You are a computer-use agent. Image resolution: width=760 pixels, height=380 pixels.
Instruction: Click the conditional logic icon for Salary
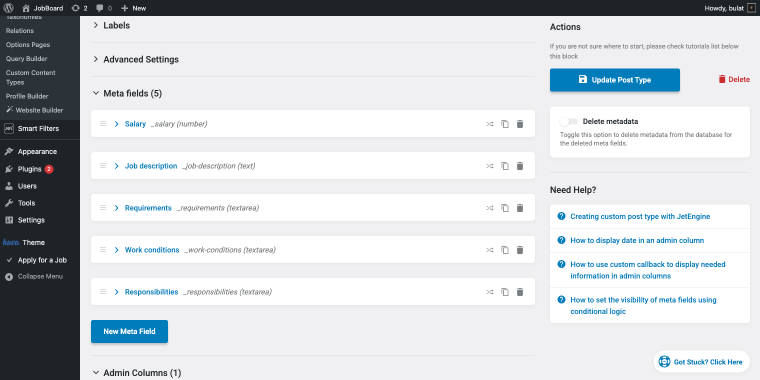490,124
